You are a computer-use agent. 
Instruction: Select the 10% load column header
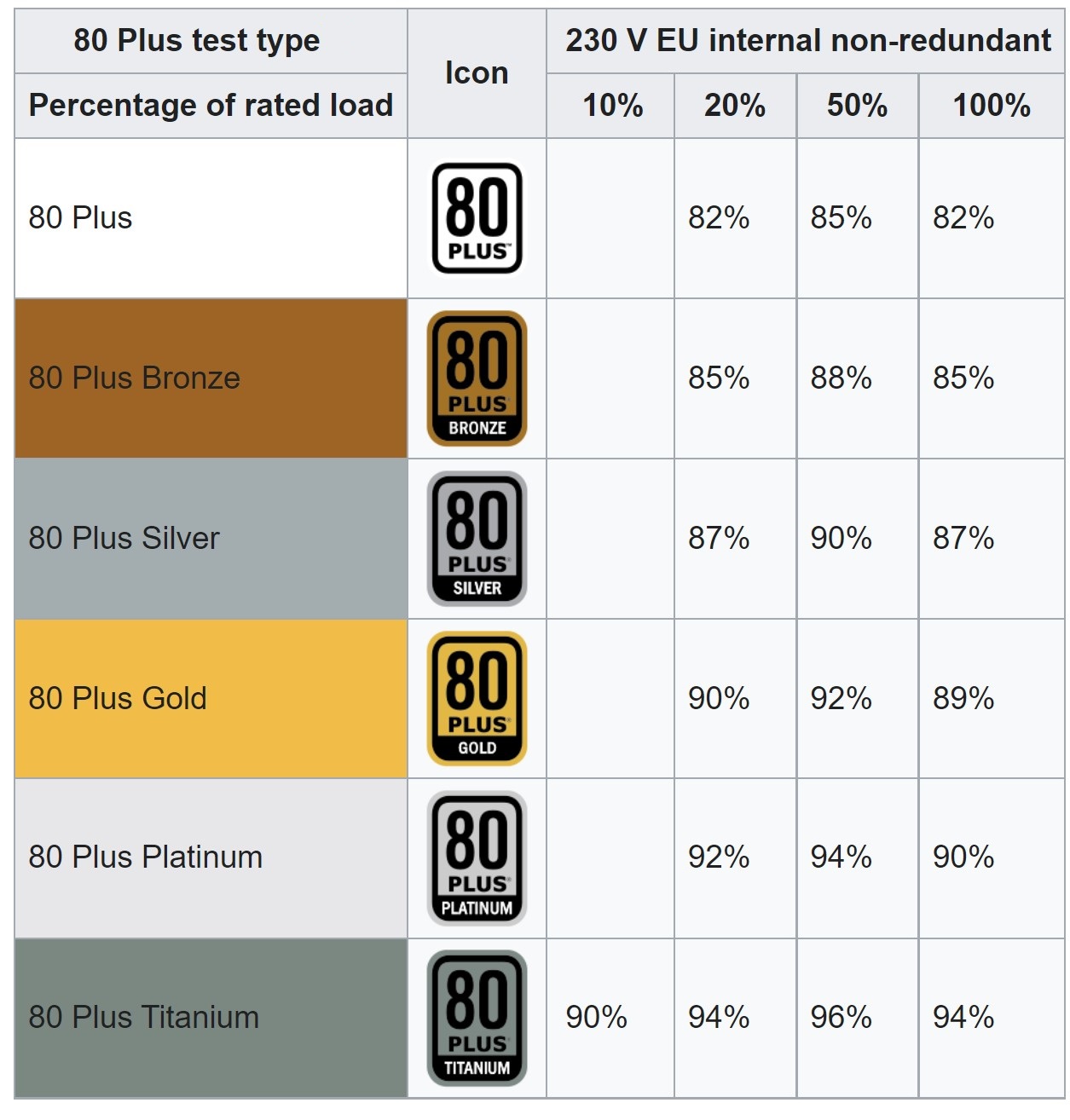click(611, 106)
